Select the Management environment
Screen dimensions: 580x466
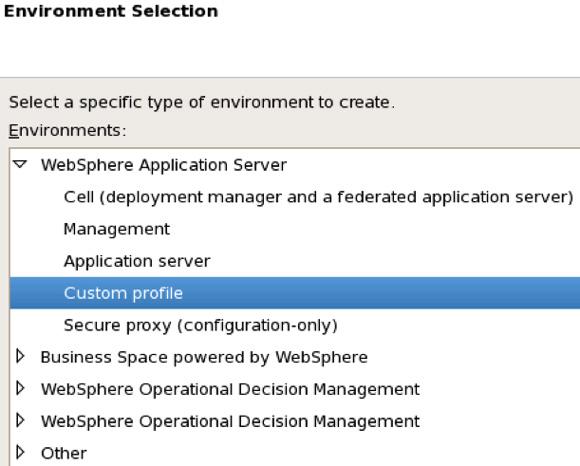click(117, 229)
